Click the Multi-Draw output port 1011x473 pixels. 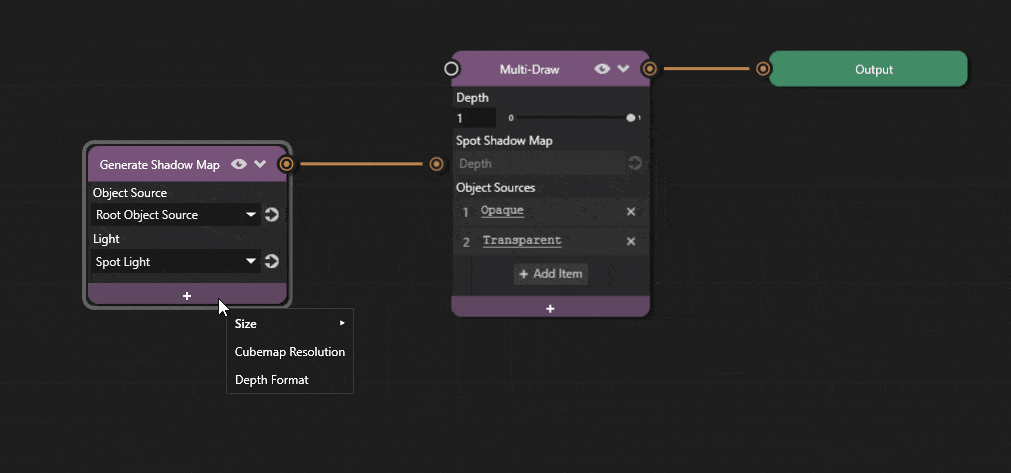click(x=650, y=69)
